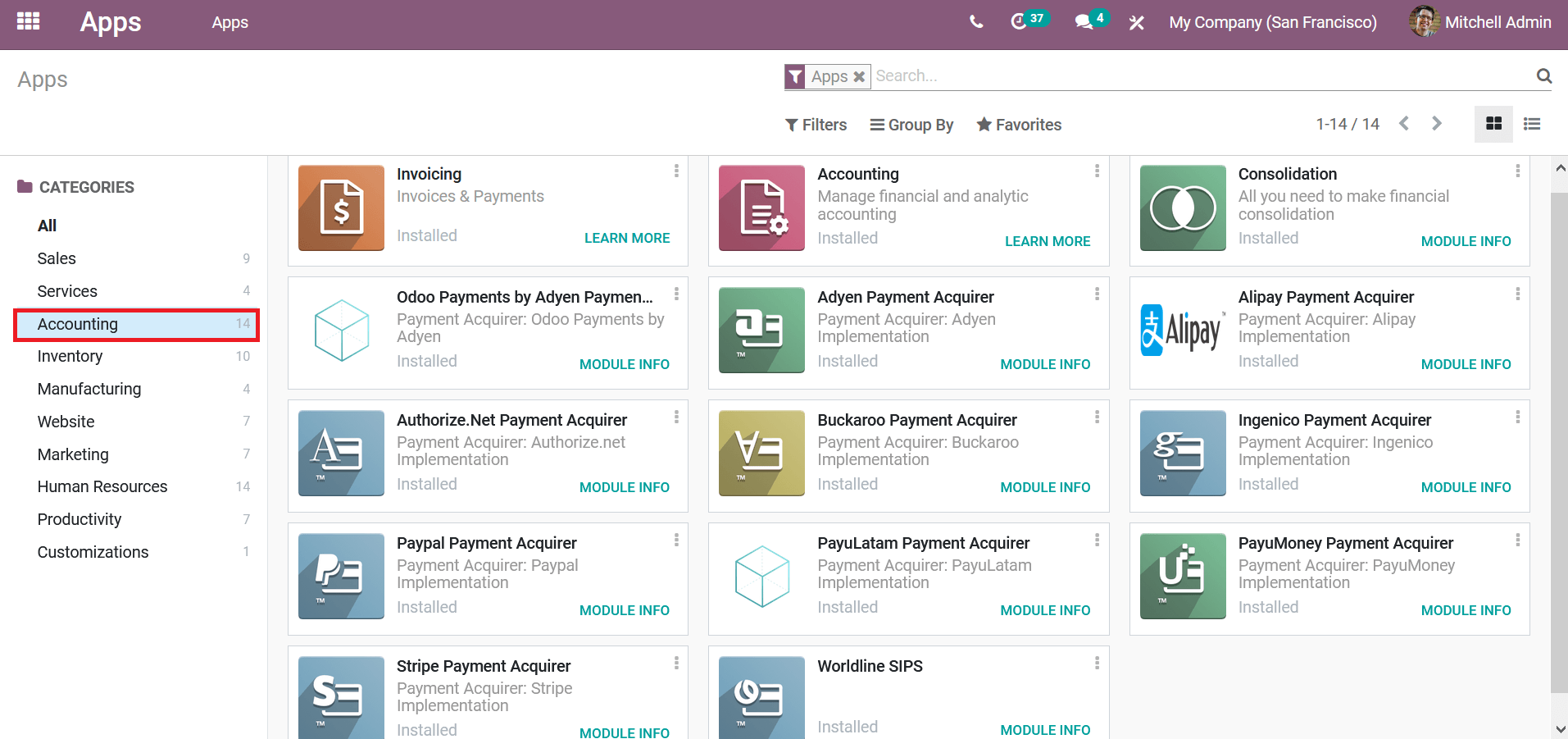Click the Consolidation app icon
The width and height of the screenshot is (1568, 739).
pyautogui.click(x=1183, y=208)
